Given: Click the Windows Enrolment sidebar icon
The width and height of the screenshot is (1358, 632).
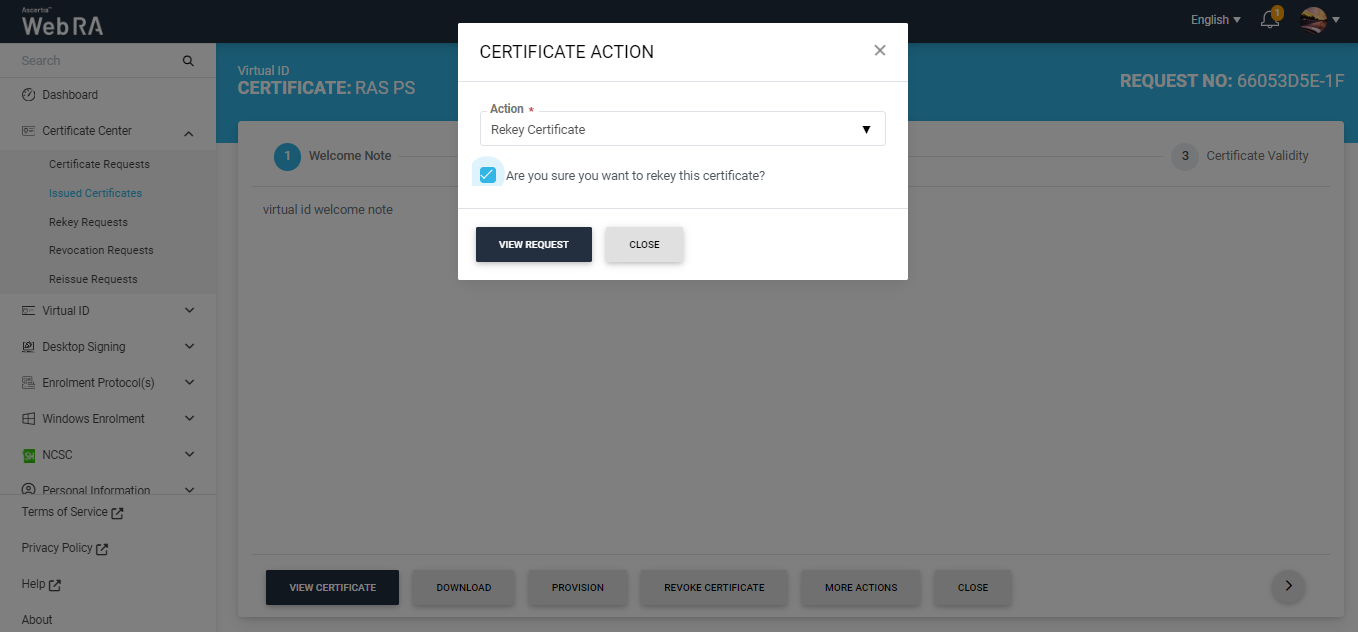Looking at the screenshot, I should click(28, 419).
